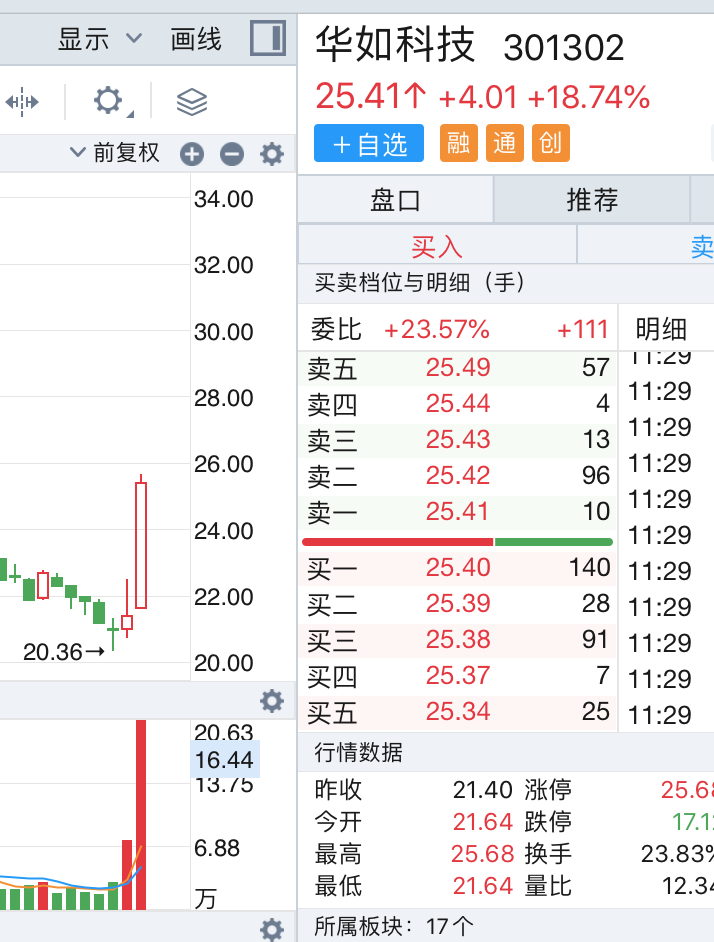Select the 画线 drawing menu
714x942 pixels.
(x=196, y=40)
